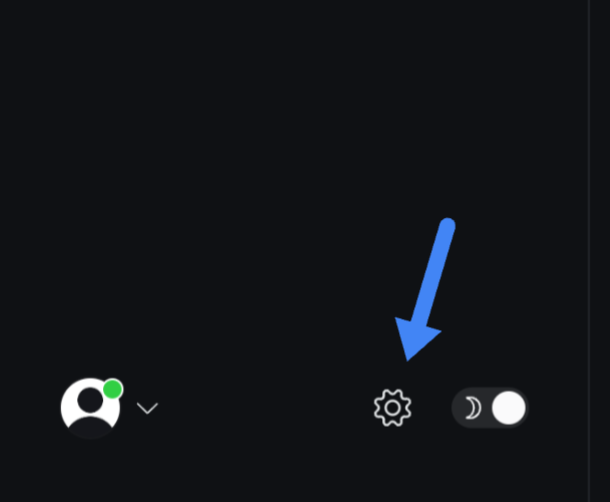The height and width of the screenshot is (502, 610).
Task: Disable dark theme using moon switch
Action: (490, 408)
